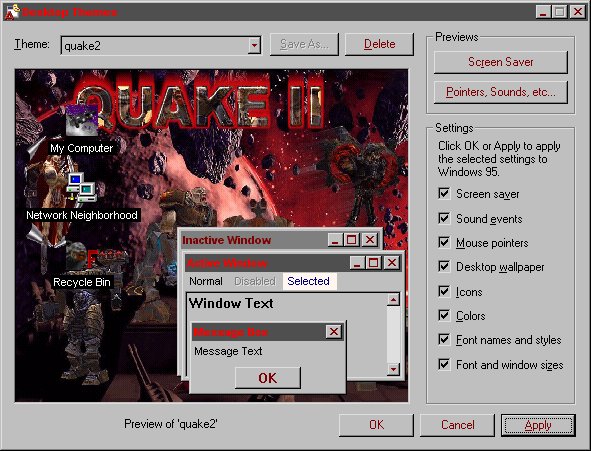
Task: Click the Normal menu item in preview
Action: tap(206, 281)
